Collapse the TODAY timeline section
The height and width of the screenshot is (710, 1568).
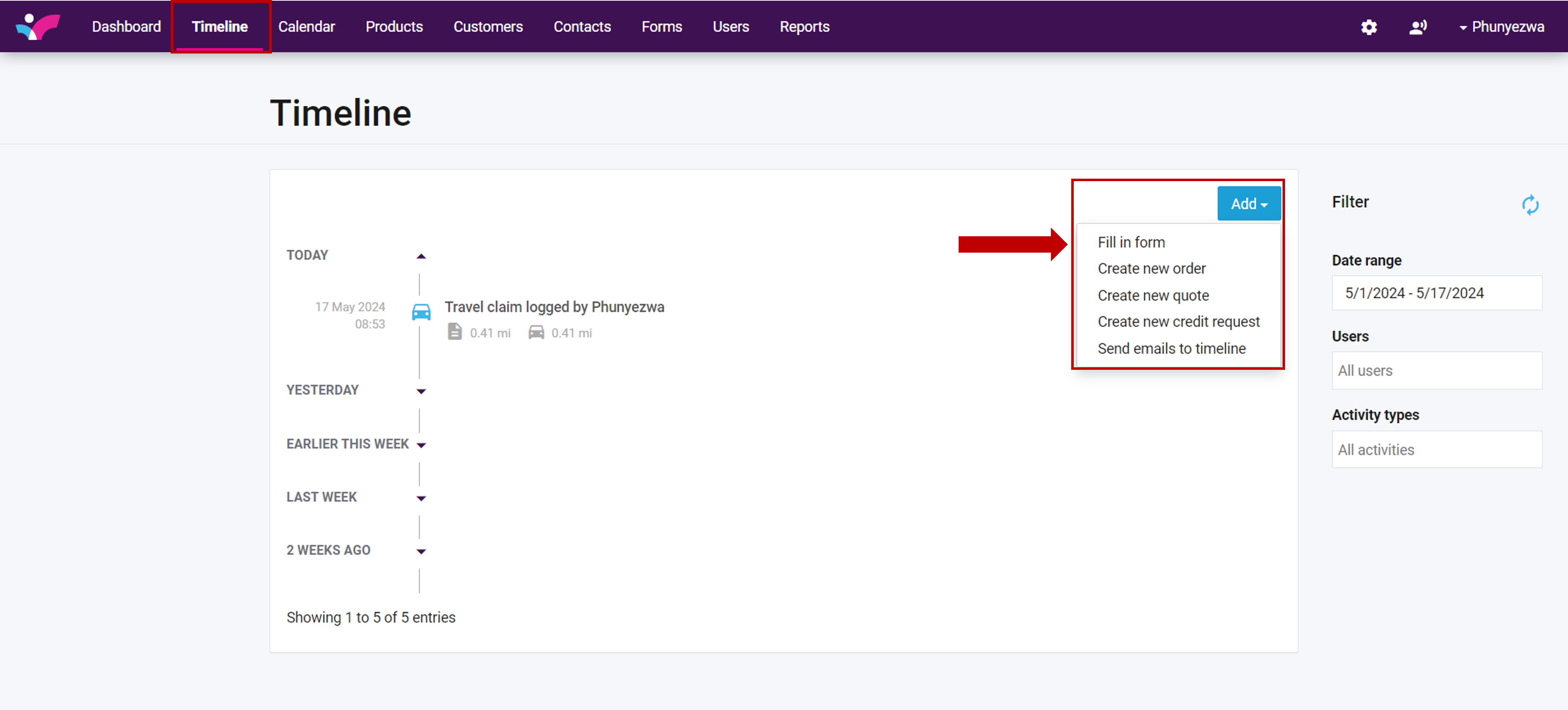421,256
